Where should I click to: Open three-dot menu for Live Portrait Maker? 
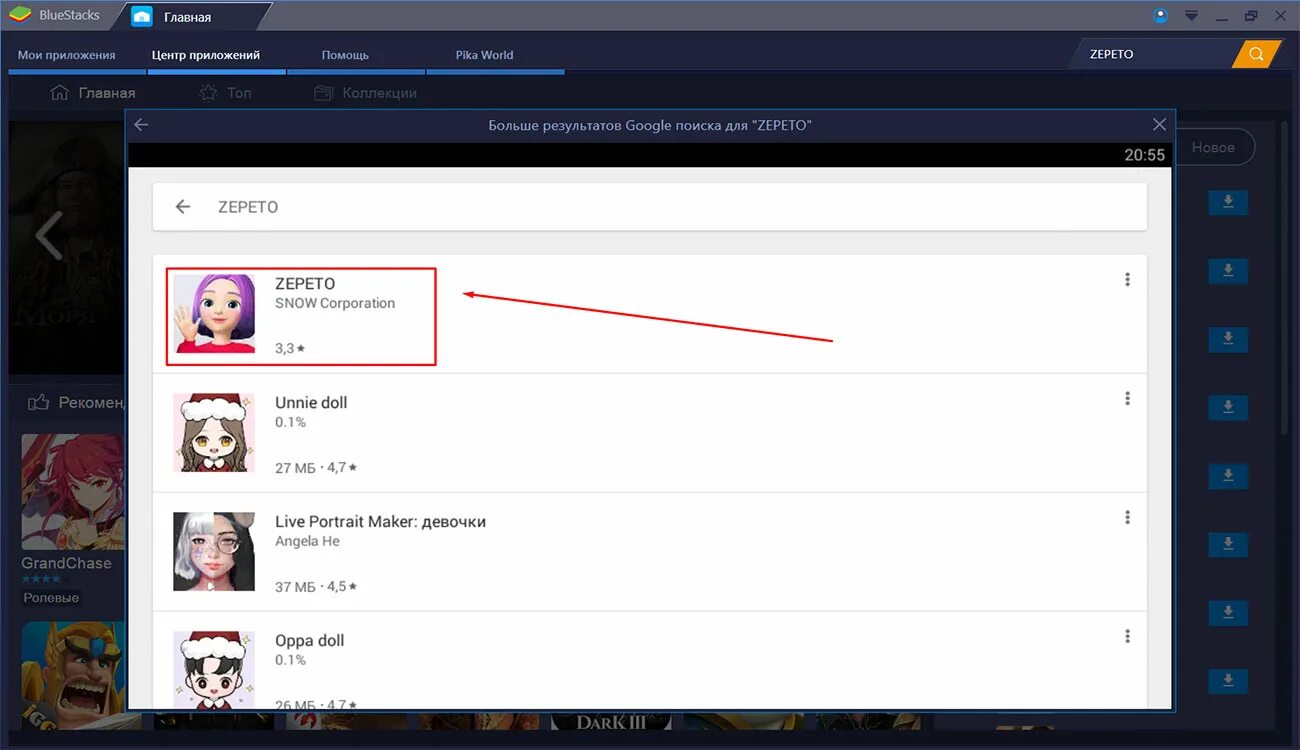coord(1127,518)
